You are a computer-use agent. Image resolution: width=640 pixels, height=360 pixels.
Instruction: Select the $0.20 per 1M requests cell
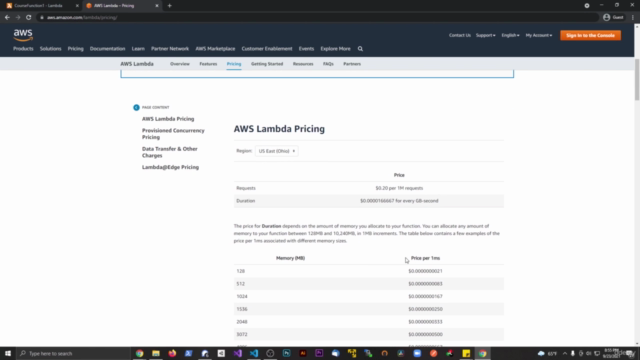(399, 188)
